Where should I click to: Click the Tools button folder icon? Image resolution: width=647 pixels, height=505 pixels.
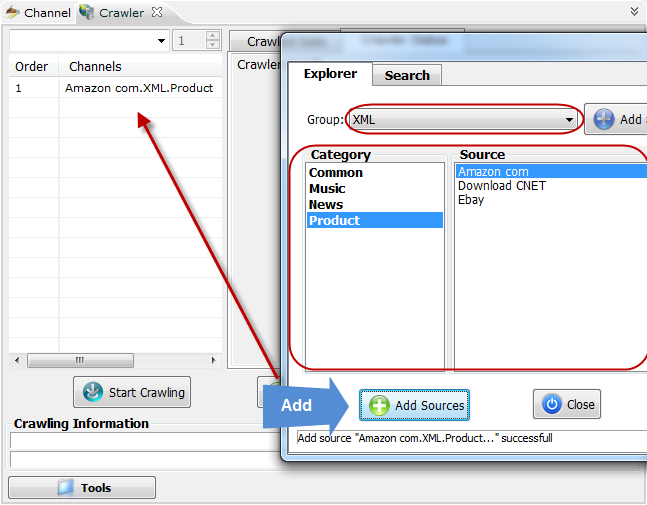[x=66, y=487]
